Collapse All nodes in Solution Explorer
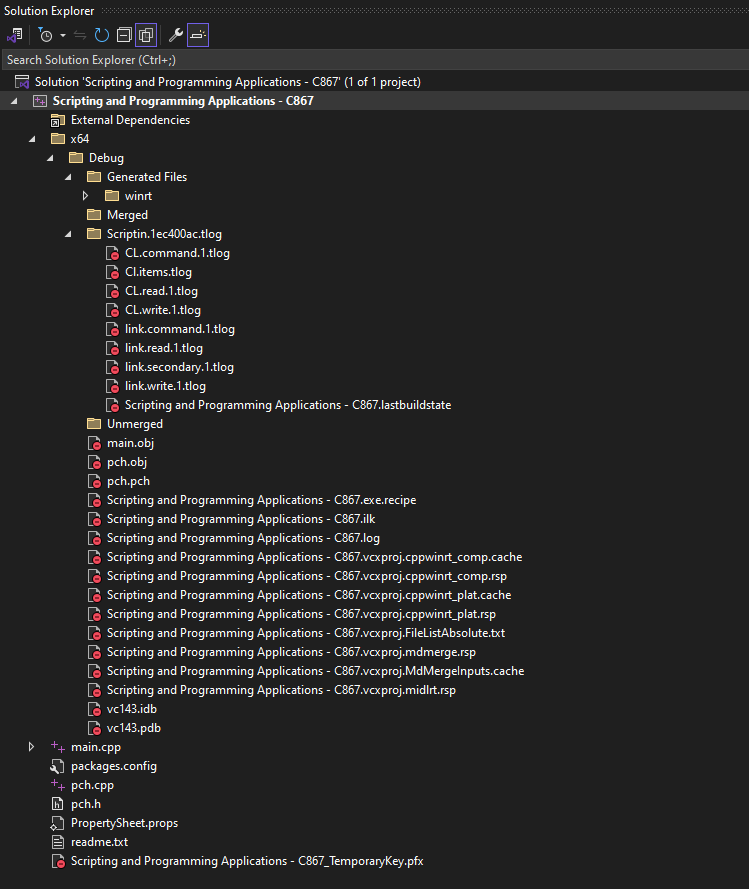 (124, 35)
